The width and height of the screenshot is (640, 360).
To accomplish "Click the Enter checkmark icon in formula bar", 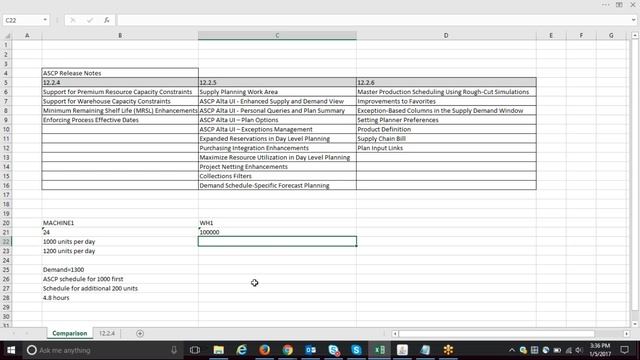I will click(90, 20).
